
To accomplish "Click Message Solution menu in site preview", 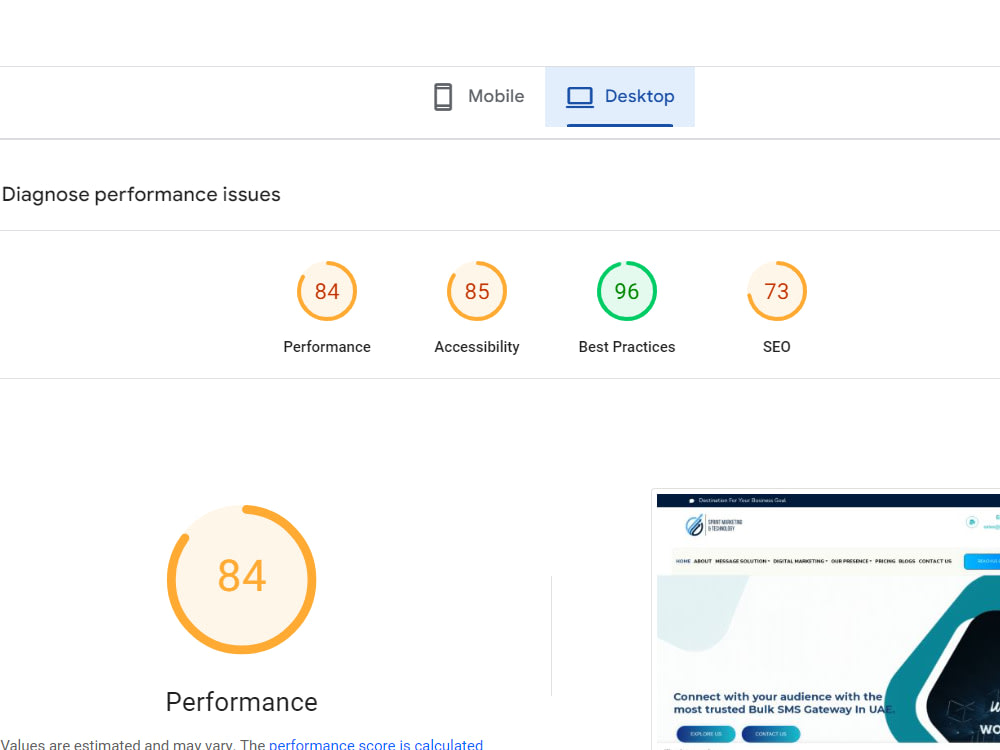I will [x=742, y=561].
